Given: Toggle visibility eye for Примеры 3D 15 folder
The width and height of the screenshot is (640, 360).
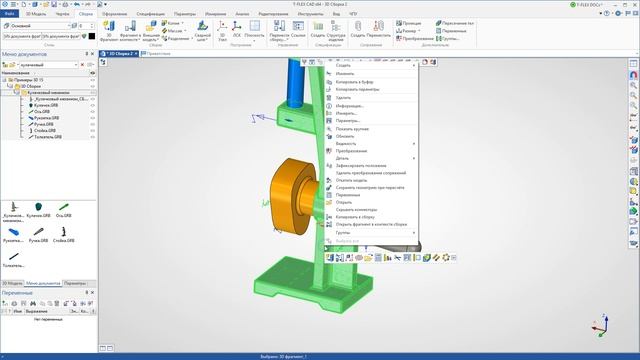Looking at the screenshot, I should coord(93,80).
